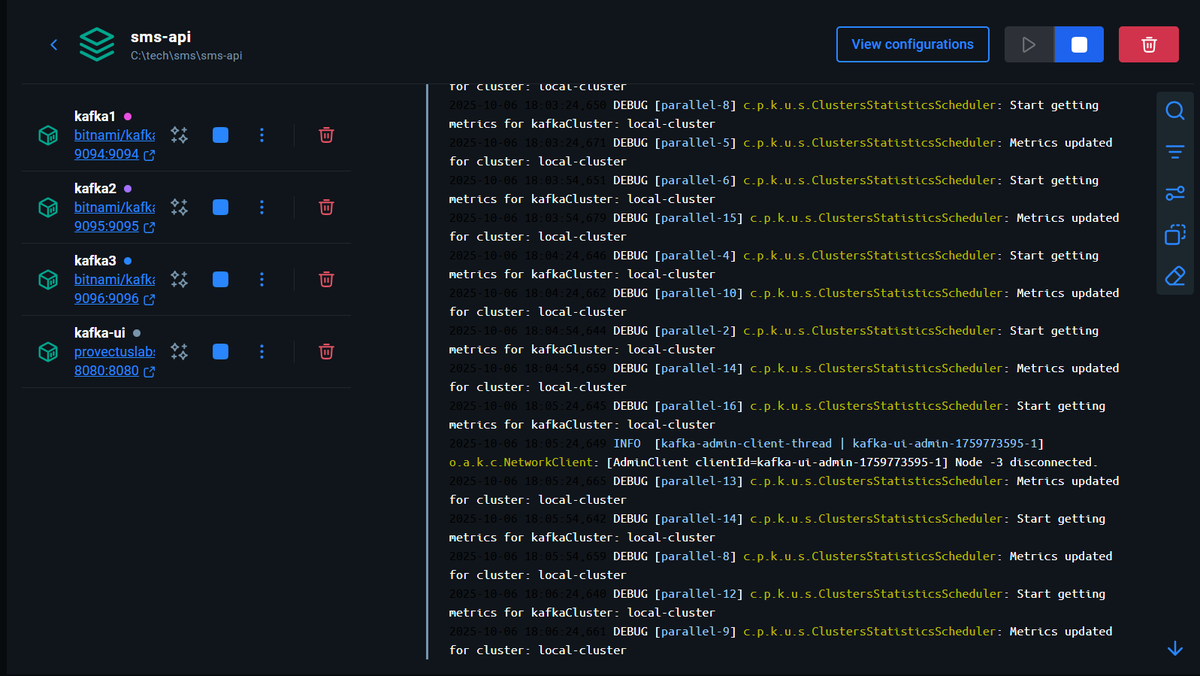Stop the sms-api stack with the stop button
Screen dimensions: 1200x676
coord(1079,45)
